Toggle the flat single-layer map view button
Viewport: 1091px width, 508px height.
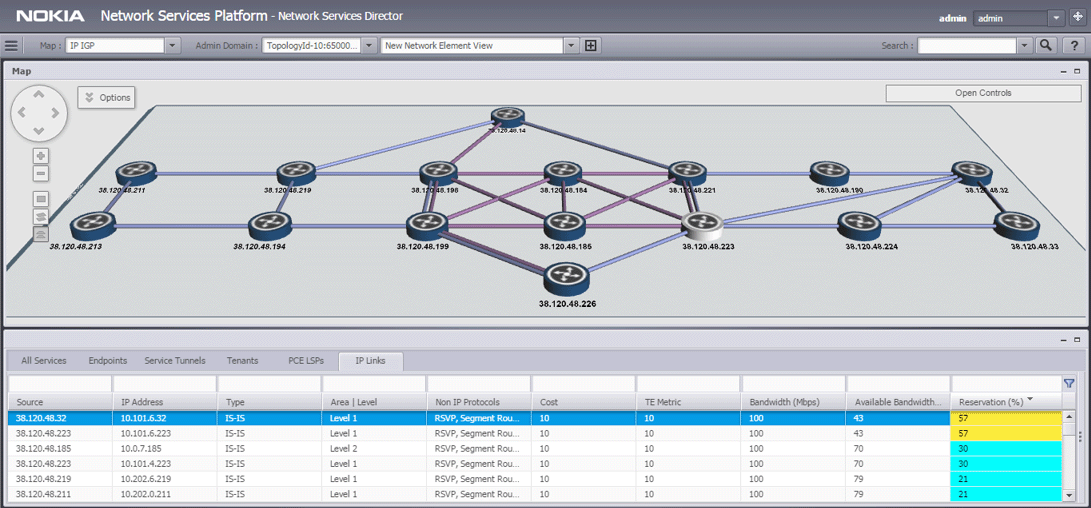point(41,199)
